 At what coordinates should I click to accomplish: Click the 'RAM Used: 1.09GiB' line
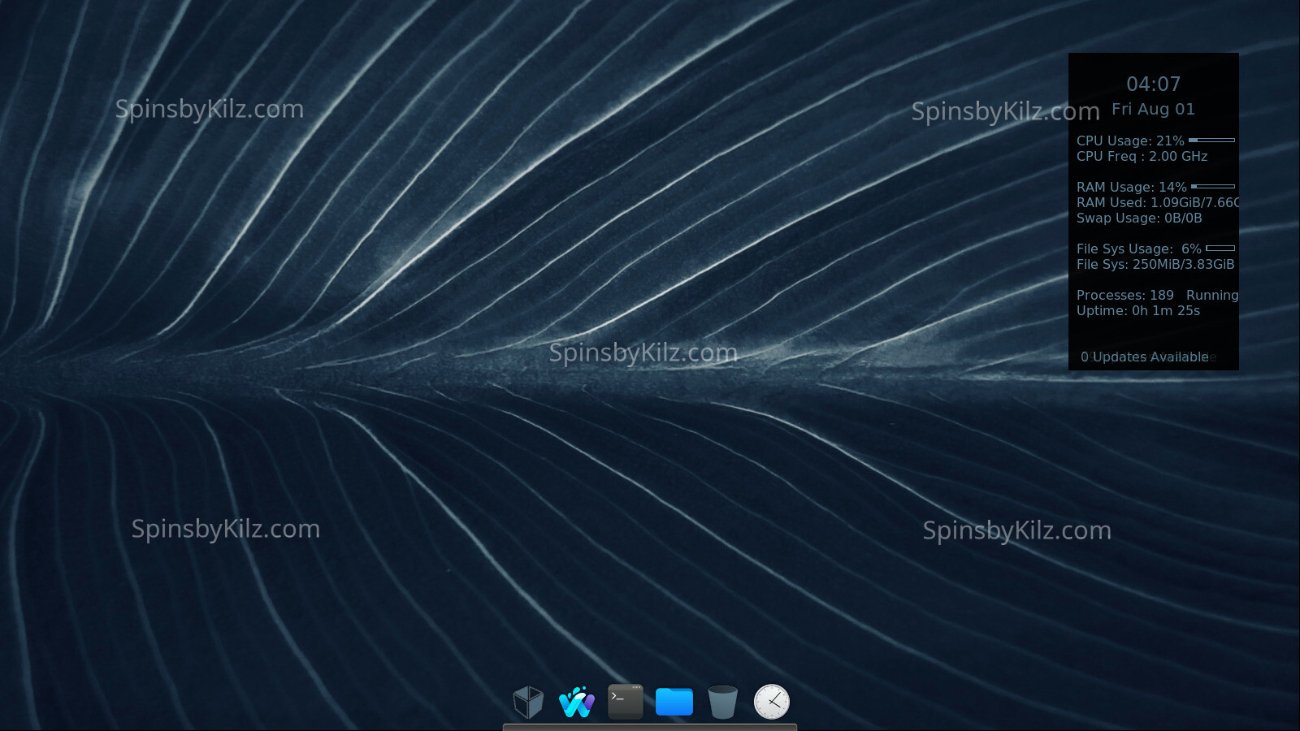coord(1157,203)
